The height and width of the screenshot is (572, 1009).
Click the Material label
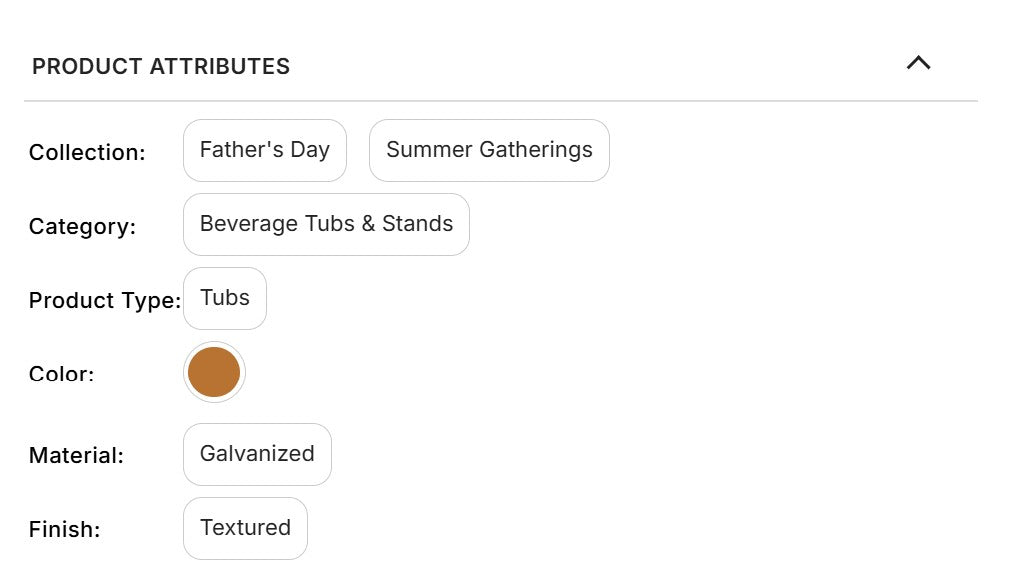pos(76,456)
